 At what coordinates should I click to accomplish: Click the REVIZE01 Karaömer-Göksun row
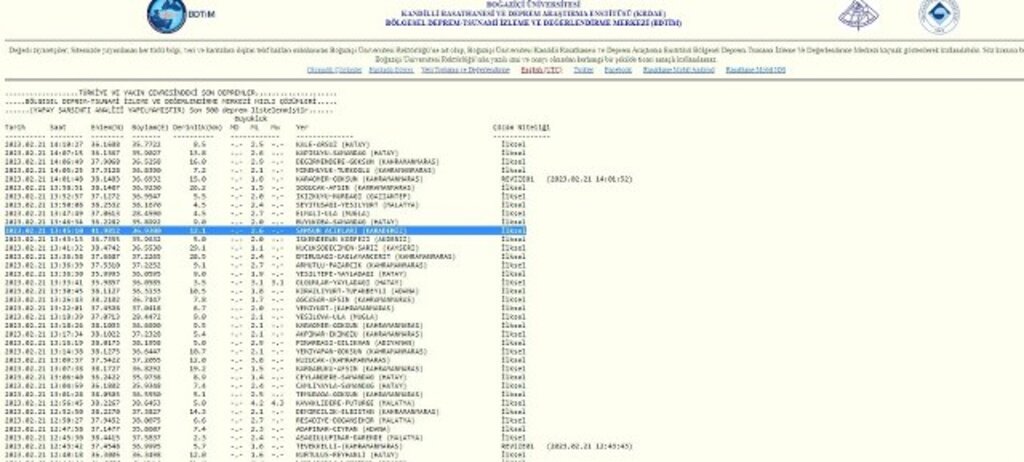click(x=319, y=179)
